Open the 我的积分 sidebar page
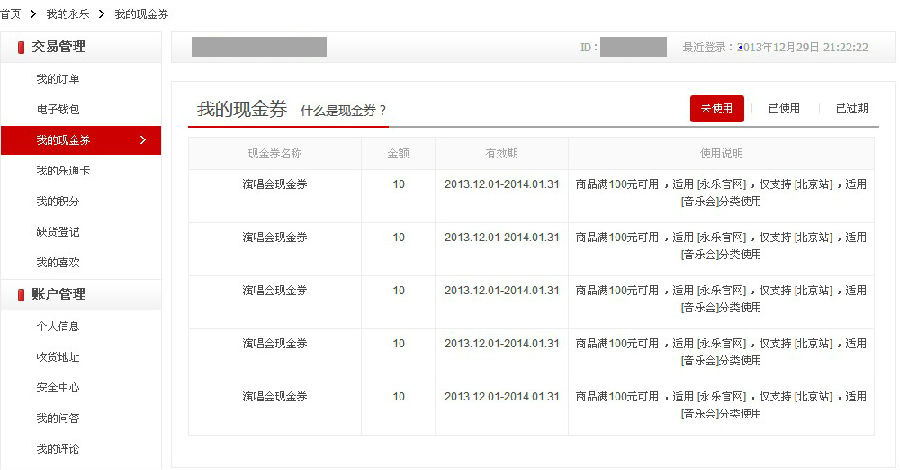 tap(57, 201)
